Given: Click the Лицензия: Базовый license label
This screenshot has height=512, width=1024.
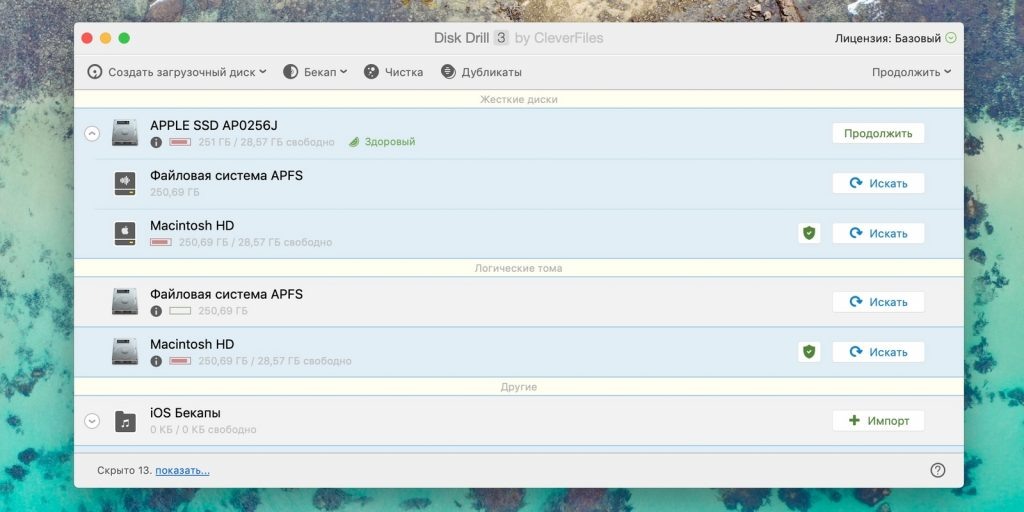Looking at the screenshot, I should [x=888, y=39].
